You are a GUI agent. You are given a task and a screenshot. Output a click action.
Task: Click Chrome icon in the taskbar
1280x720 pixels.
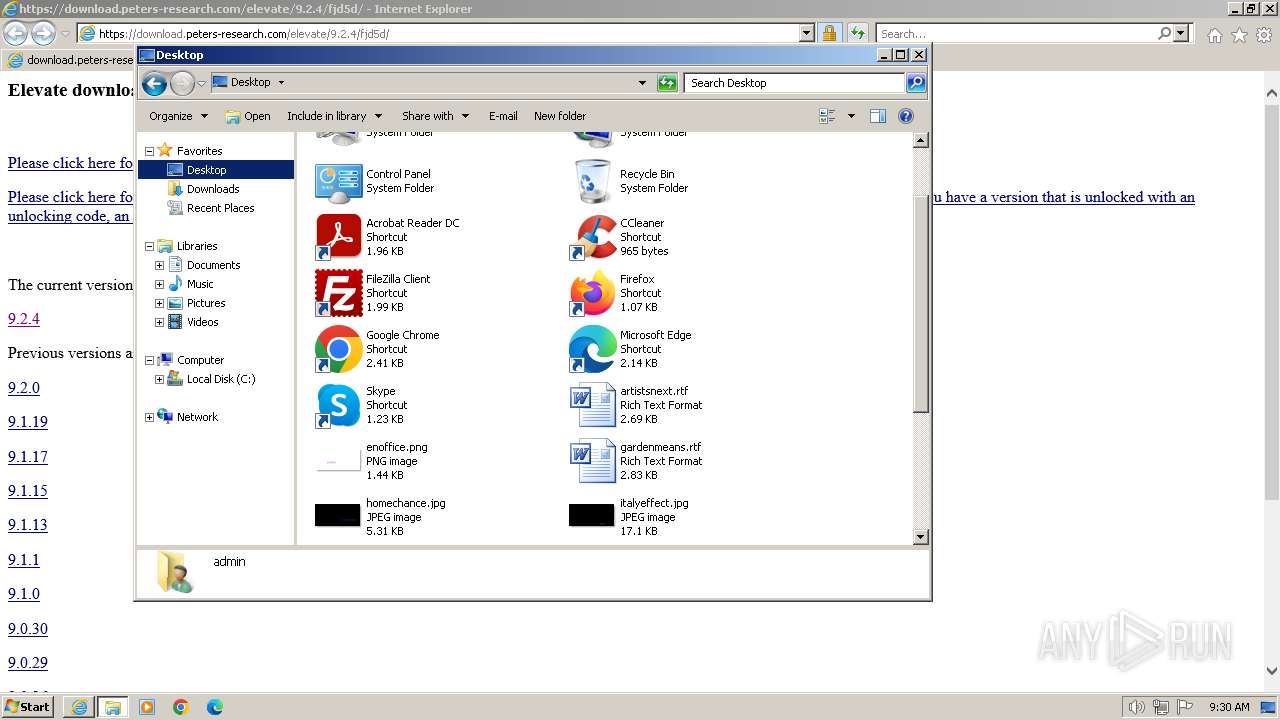point(181,707)
